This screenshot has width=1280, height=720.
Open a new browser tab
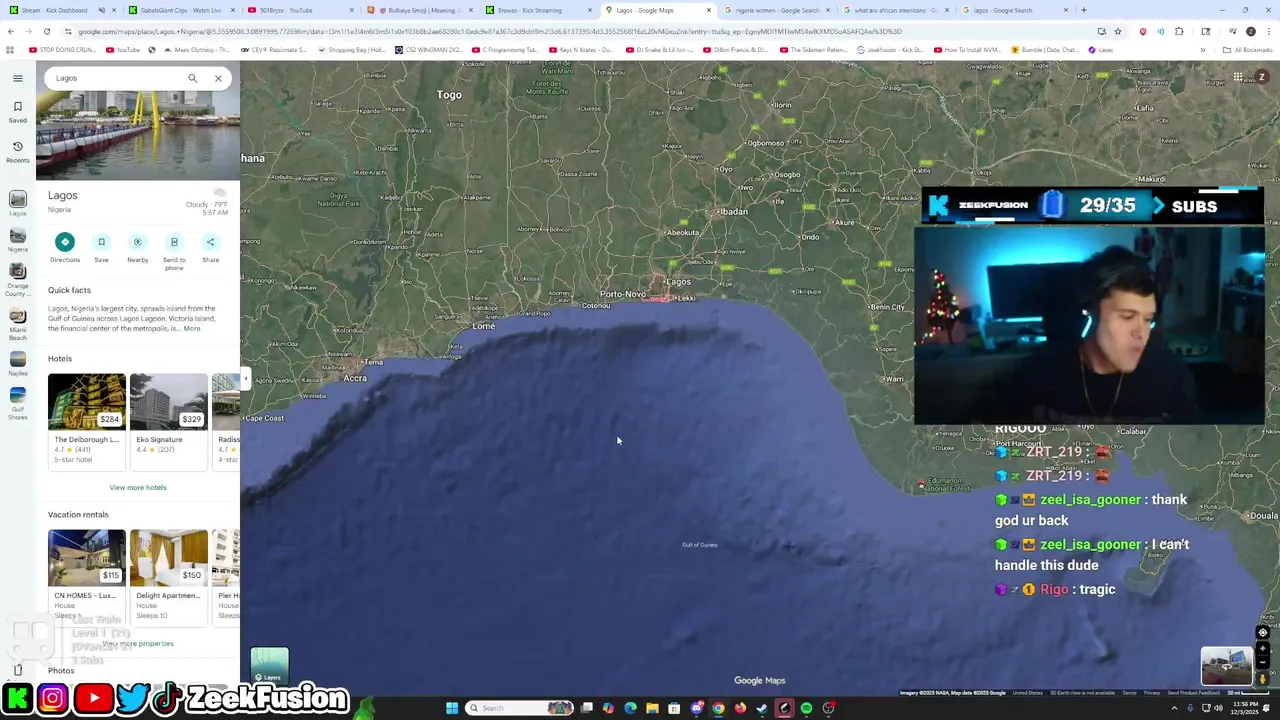[1084, 10]
